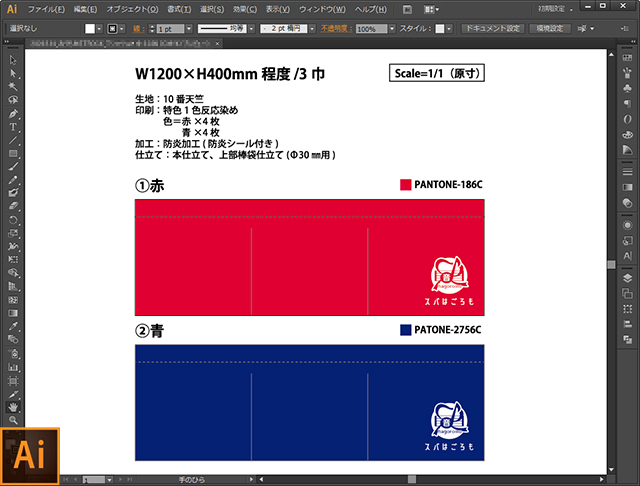Open the 編集 menu

click(85, 9)
